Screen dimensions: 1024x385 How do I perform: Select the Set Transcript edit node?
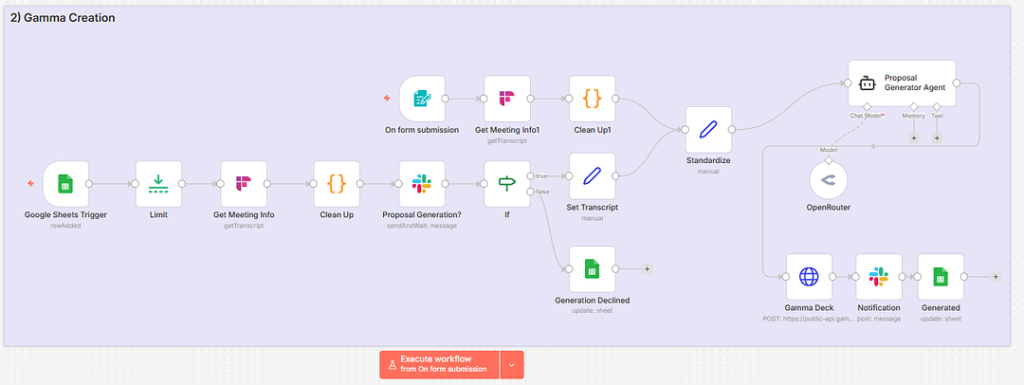coord(592,176)
